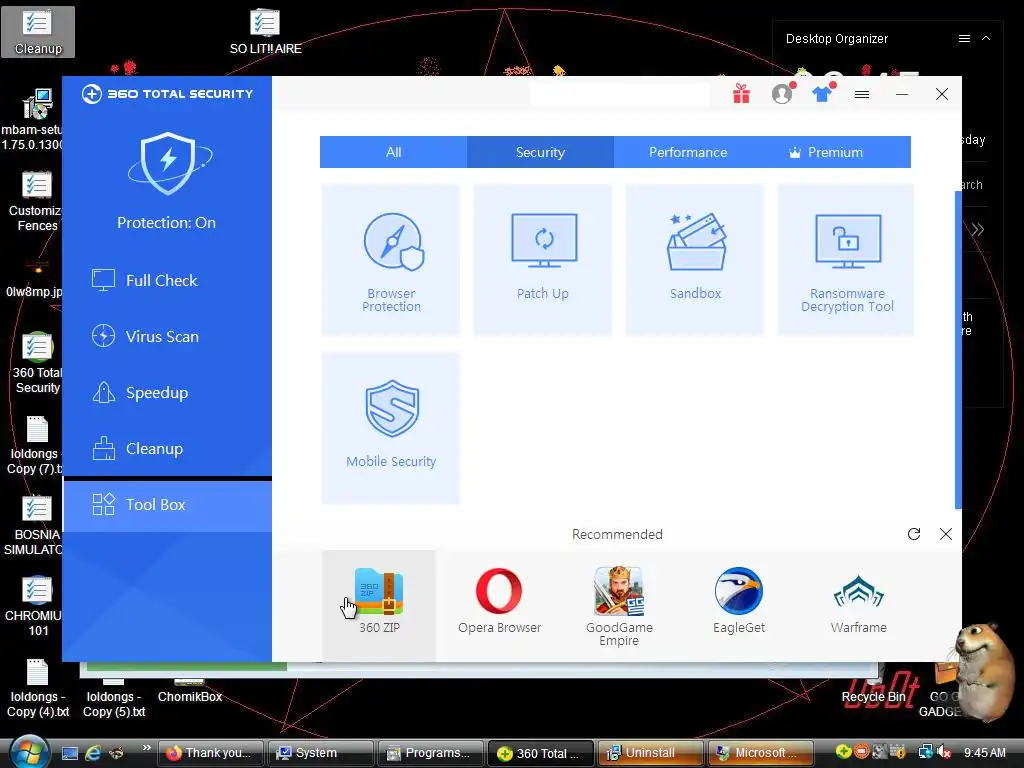1024x768 pixels.
Task: Dismiss the Recommended section
Action: (946, 534)
